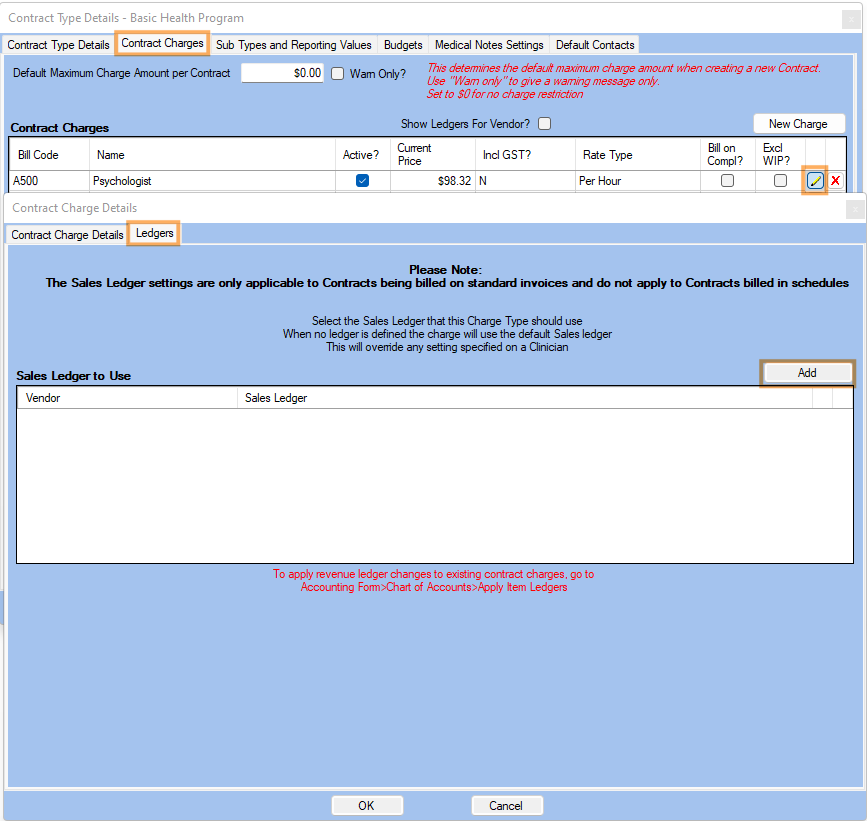Uncheck the Active? checkbox for Psychologist

362,180
